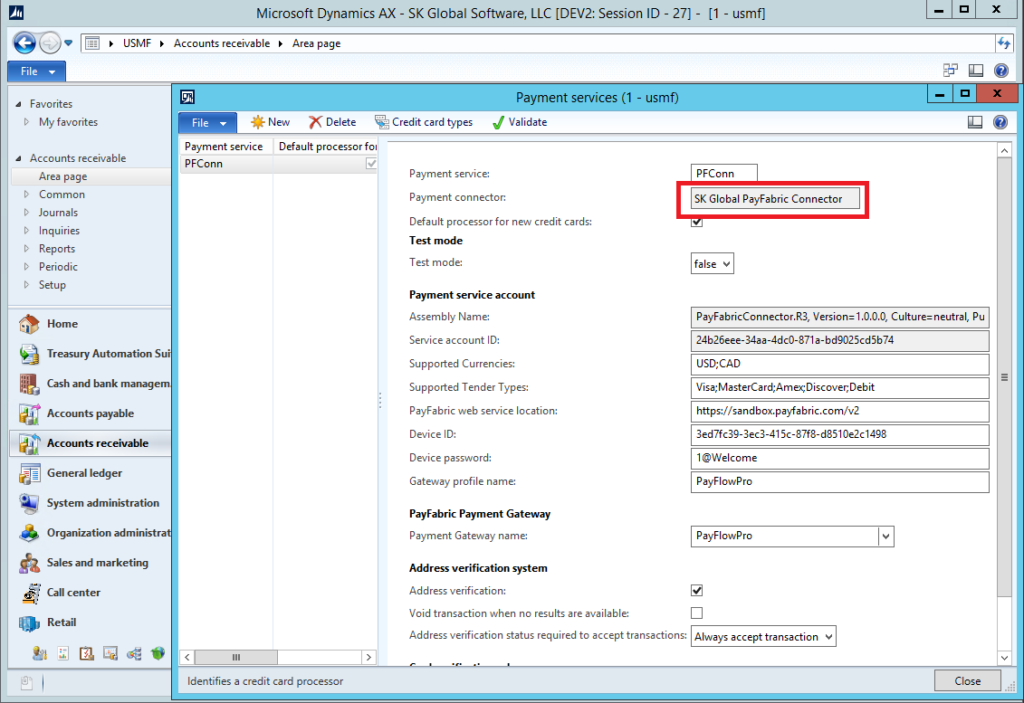Expand the Inquiries tree node

point(27,231)
